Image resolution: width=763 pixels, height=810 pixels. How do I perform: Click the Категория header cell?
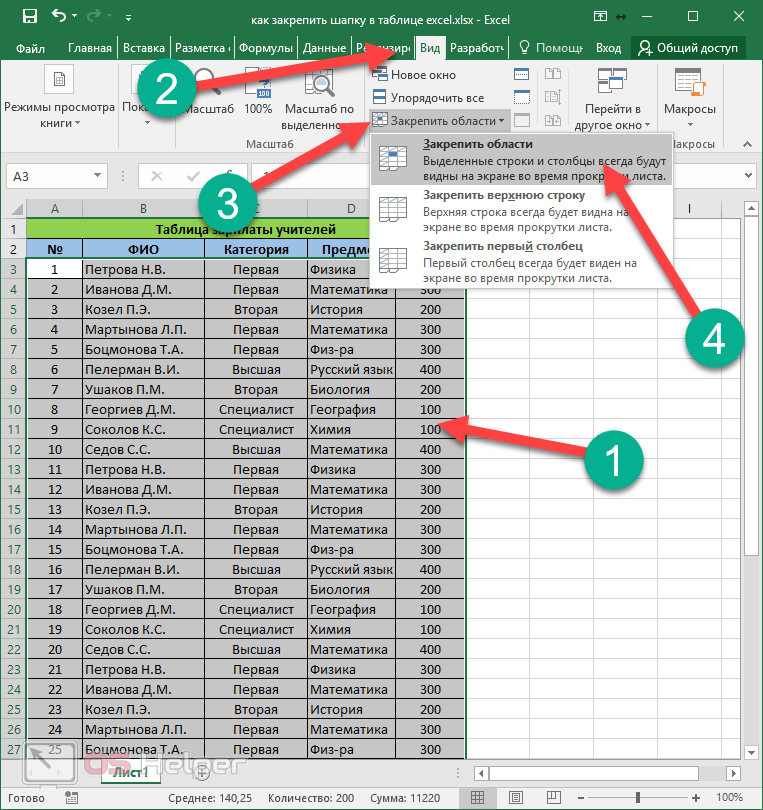(256, 250)
